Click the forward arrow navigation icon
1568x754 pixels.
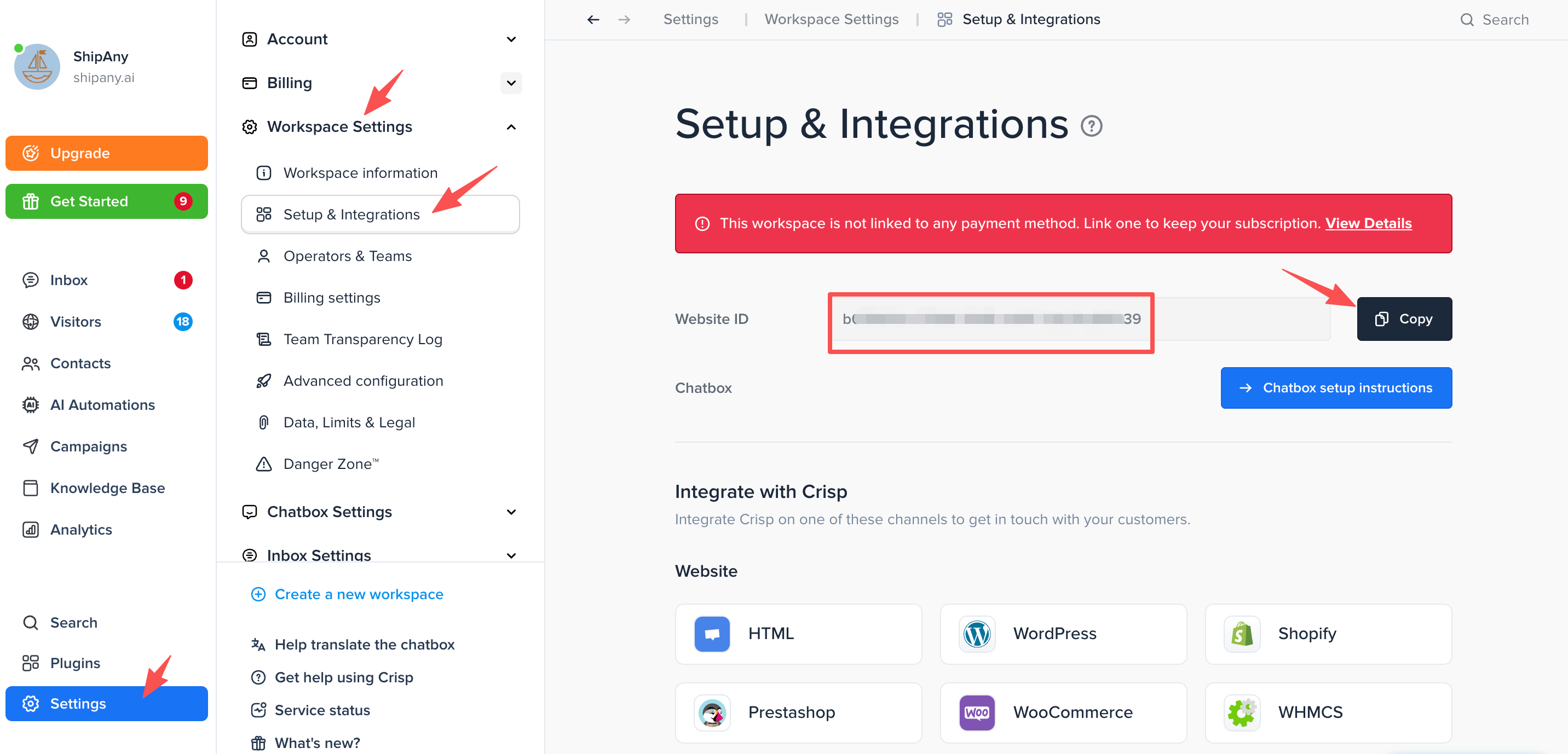click(624, 20)
